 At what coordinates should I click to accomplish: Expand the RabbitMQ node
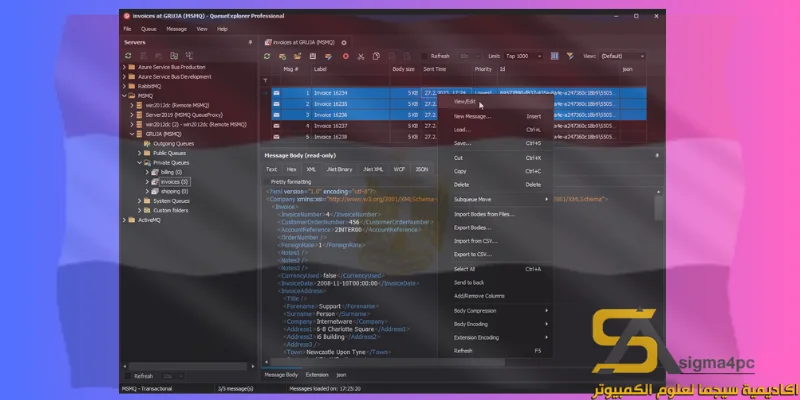tap(124, 86)
